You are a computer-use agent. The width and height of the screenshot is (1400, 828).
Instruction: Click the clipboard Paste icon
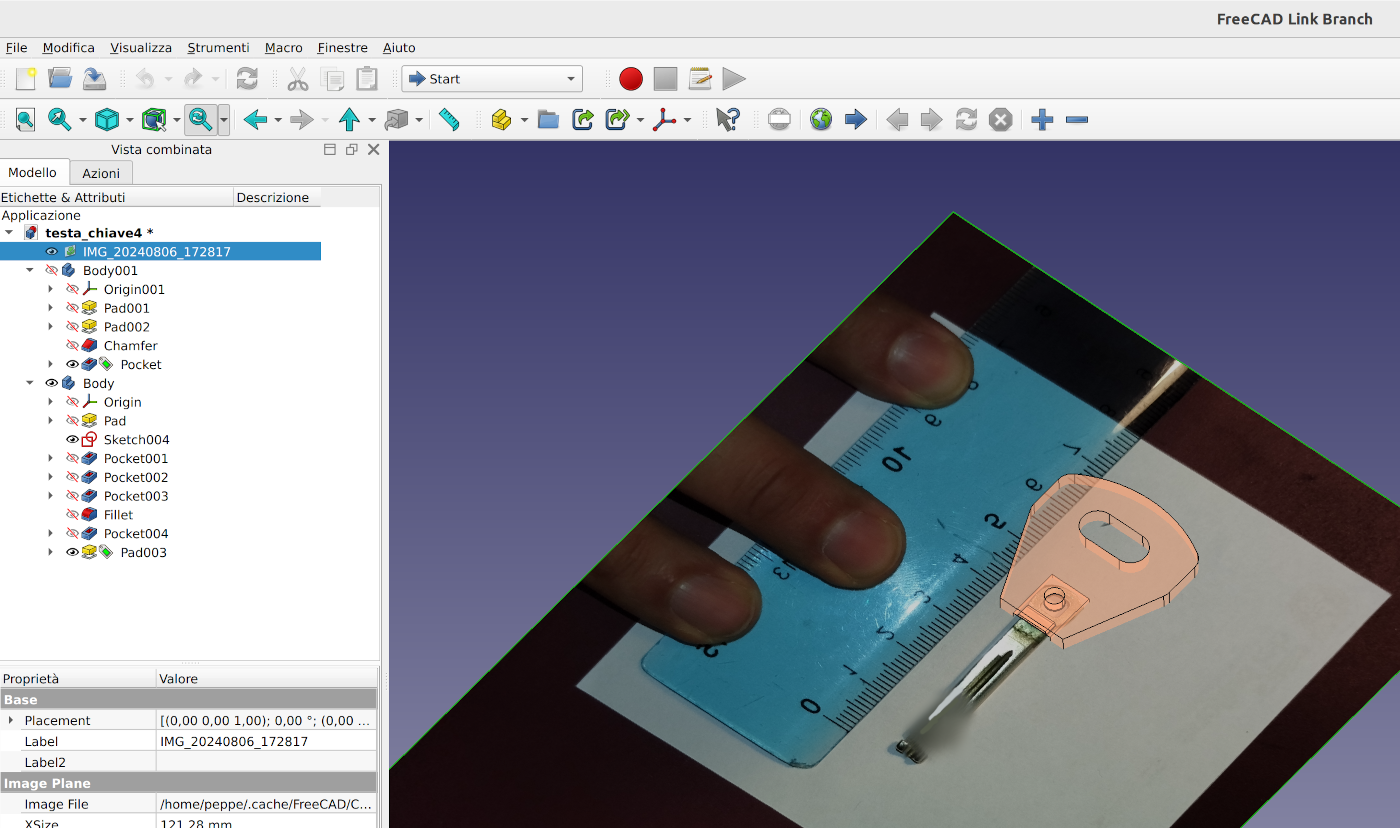(x=367, y=79)
